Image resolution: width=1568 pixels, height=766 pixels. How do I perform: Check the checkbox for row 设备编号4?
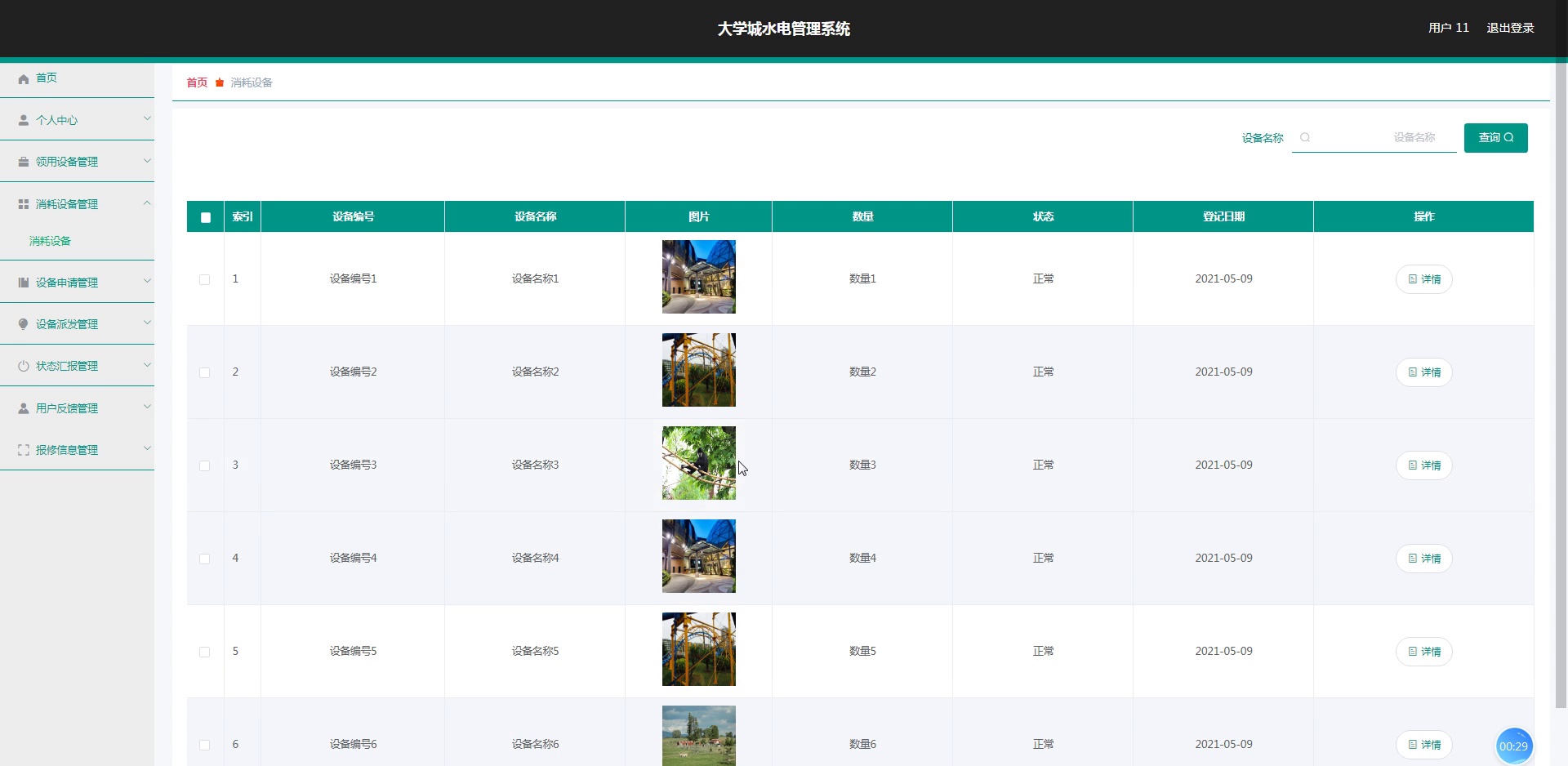pos(205,559)
